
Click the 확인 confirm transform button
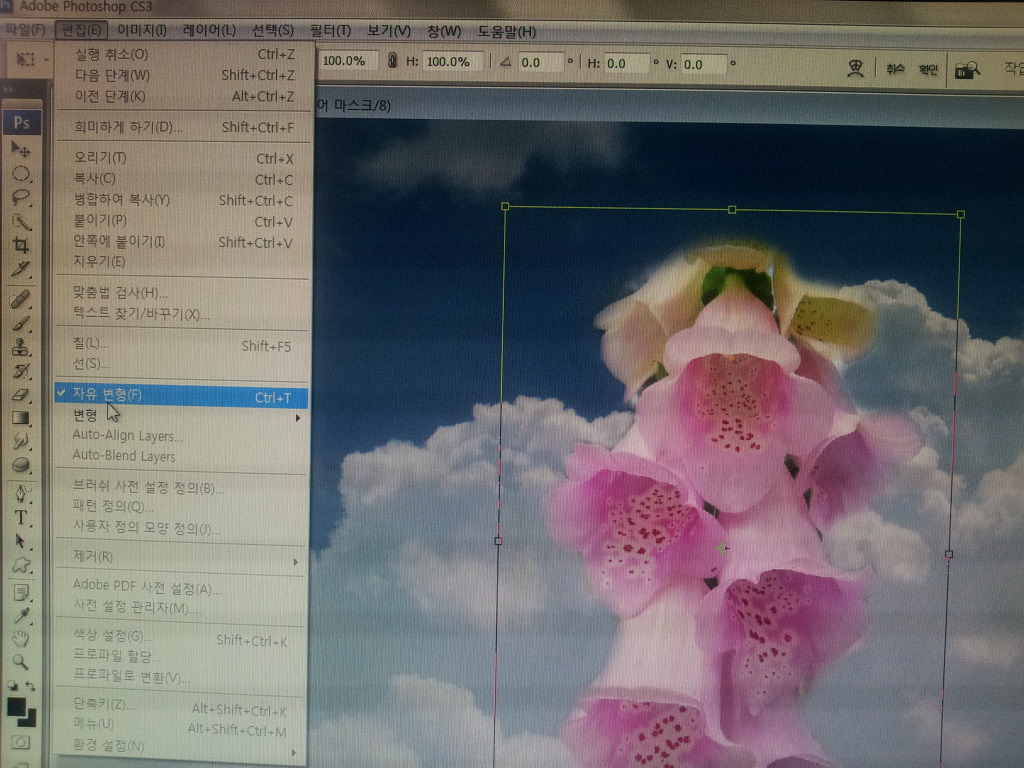pyautogui.click(x=929, y=69)
